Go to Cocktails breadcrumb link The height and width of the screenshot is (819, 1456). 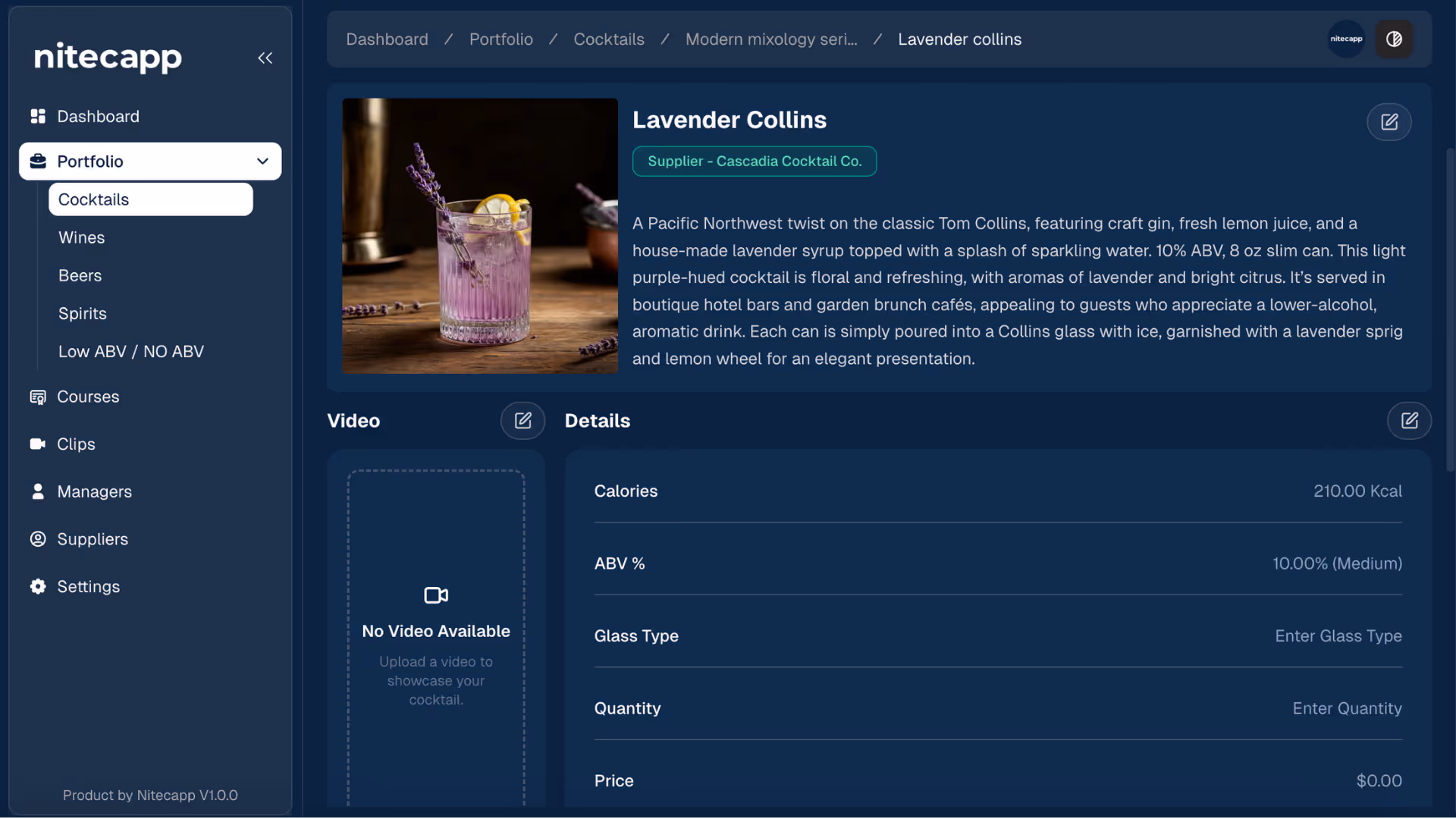point(608,39)
